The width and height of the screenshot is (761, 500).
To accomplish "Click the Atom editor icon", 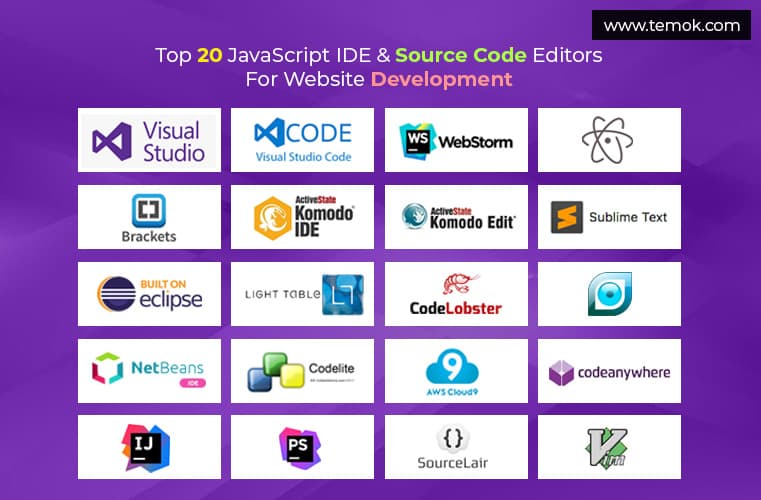I will (608, 140).
